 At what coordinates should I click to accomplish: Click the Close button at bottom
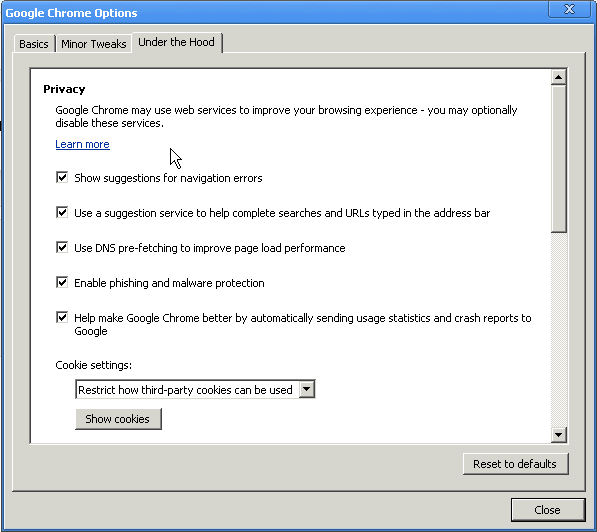[548, 510]
